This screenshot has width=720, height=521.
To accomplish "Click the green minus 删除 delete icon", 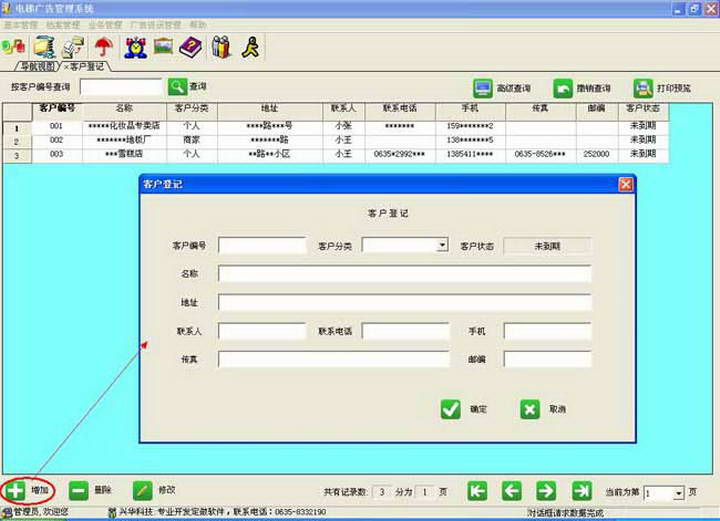I will tap(79, 491).
